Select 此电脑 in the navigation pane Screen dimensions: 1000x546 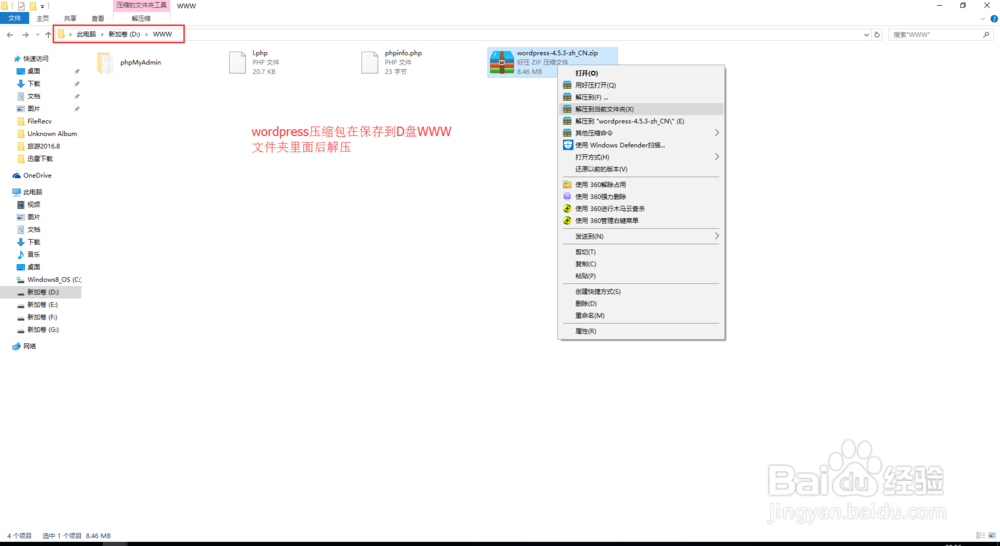pos(33,192)
